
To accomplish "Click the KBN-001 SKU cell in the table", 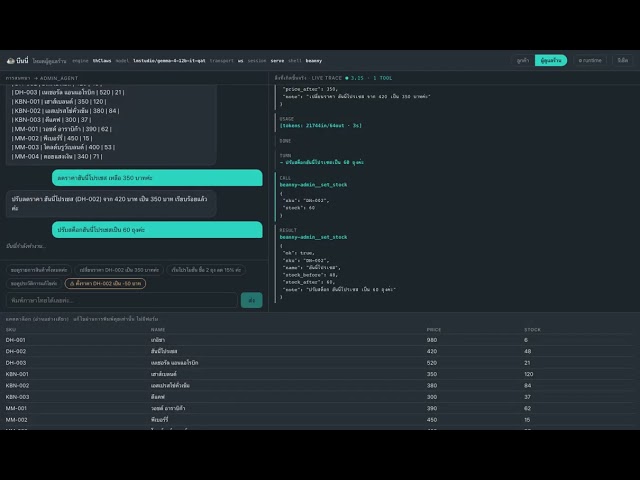I will 17,374.
